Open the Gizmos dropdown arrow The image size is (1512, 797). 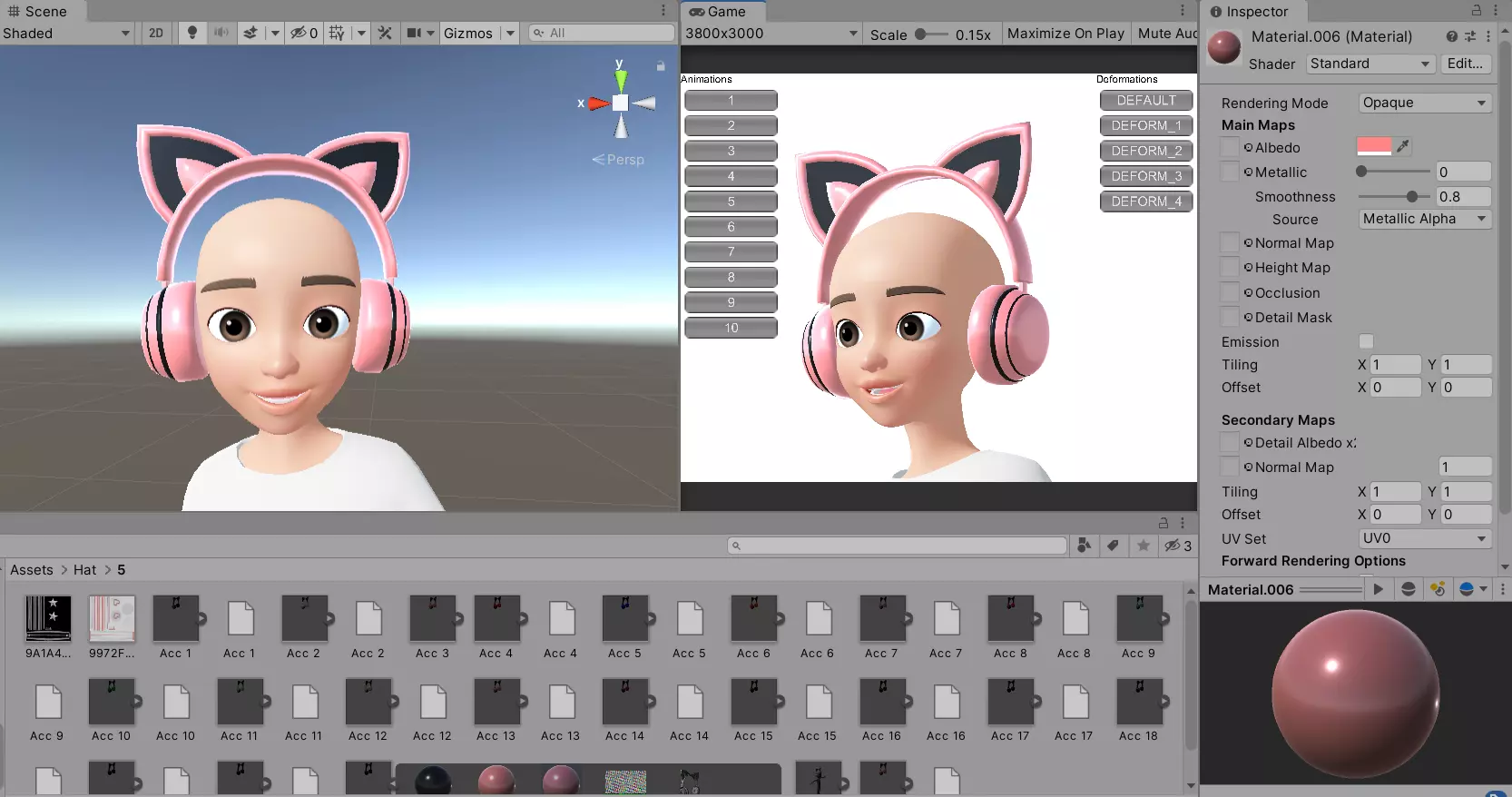click(510, 33)
